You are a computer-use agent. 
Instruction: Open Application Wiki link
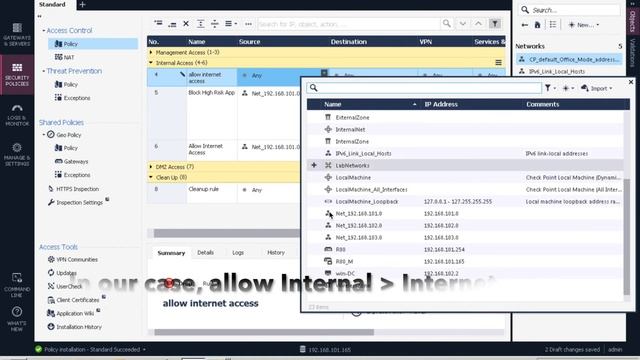pyautogui.click(x=71, y=313)
